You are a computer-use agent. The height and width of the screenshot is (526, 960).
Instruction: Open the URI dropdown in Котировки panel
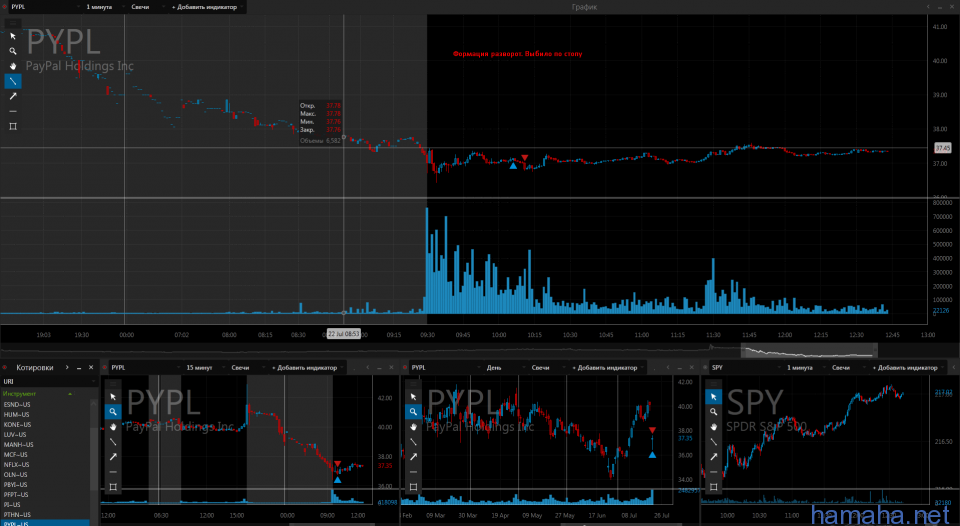[49, 381]
